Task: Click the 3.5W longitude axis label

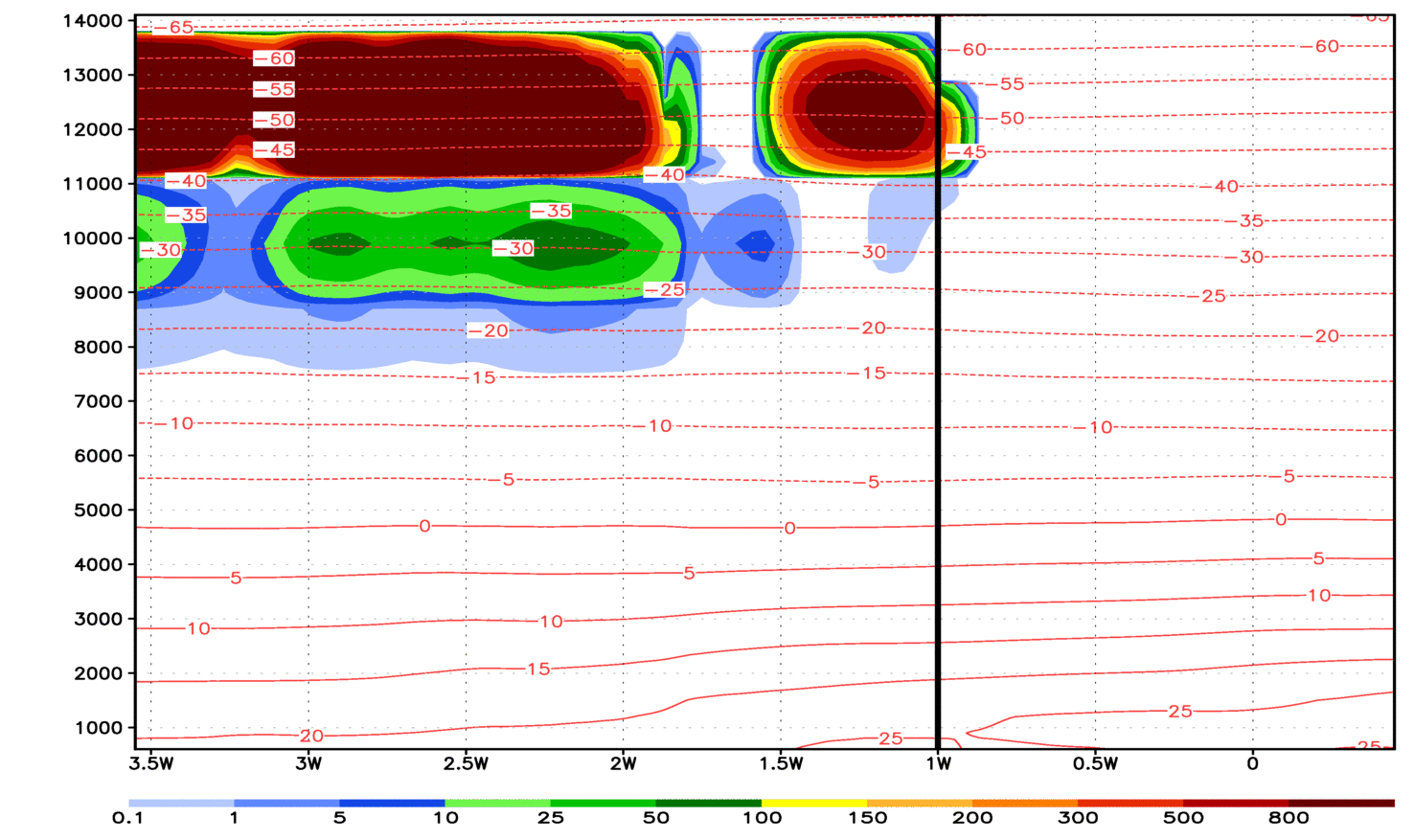Action: pos(151,763)
